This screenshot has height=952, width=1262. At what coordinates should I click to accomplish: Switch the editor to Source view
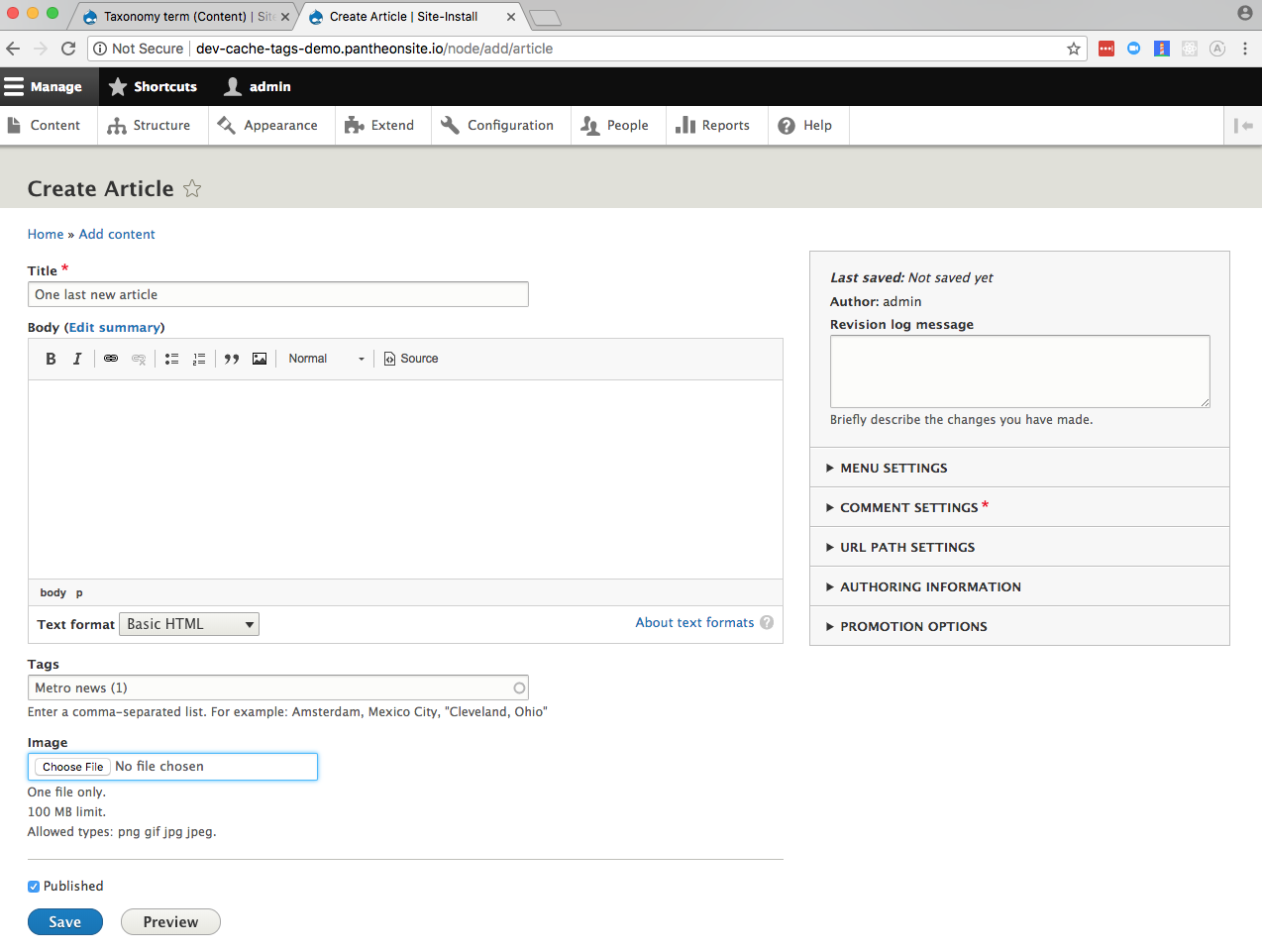[411, 359]
